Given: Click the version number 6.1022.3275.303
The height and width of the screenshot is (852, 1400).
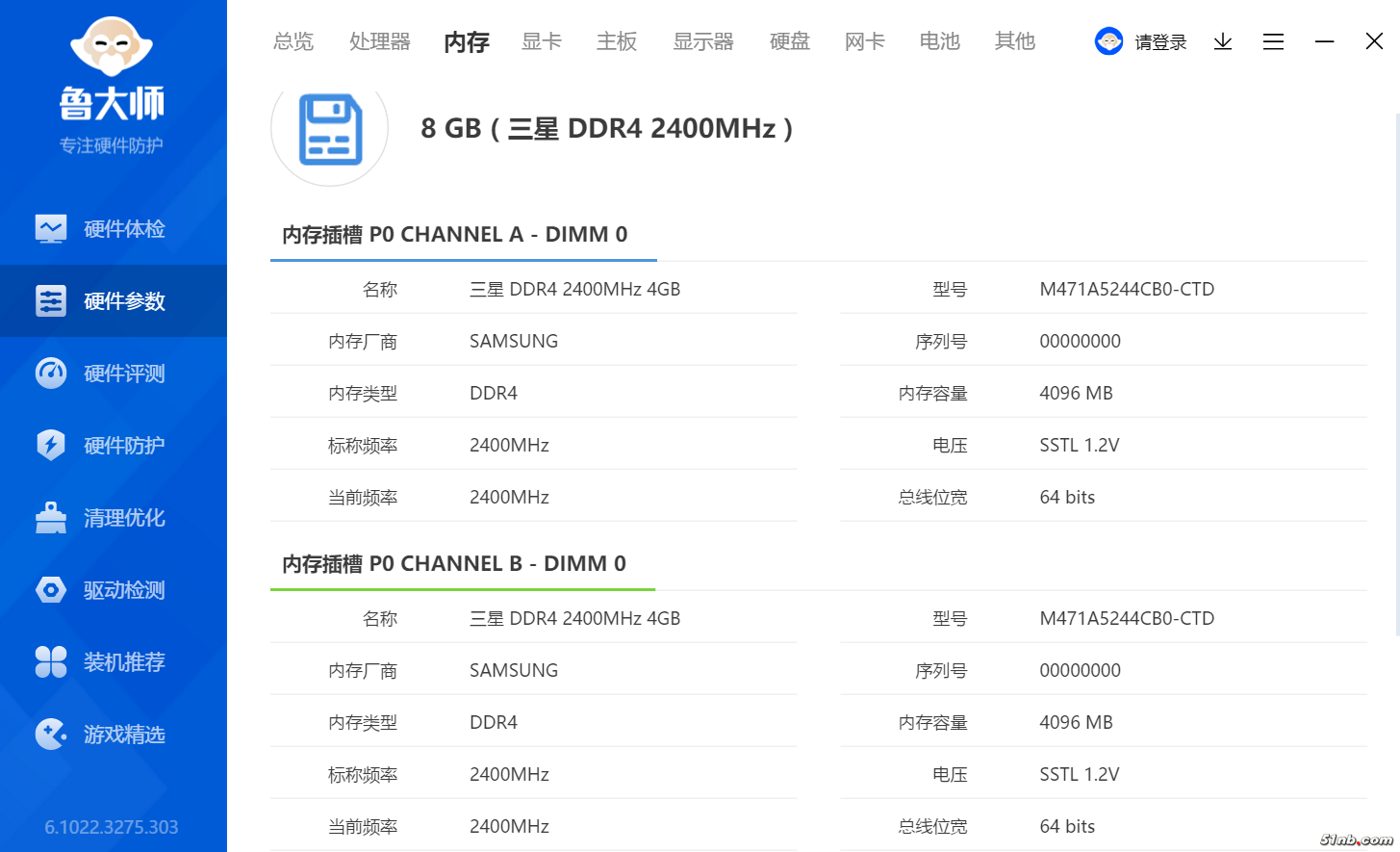Looking at the screenshot, I should pos(112,827).
